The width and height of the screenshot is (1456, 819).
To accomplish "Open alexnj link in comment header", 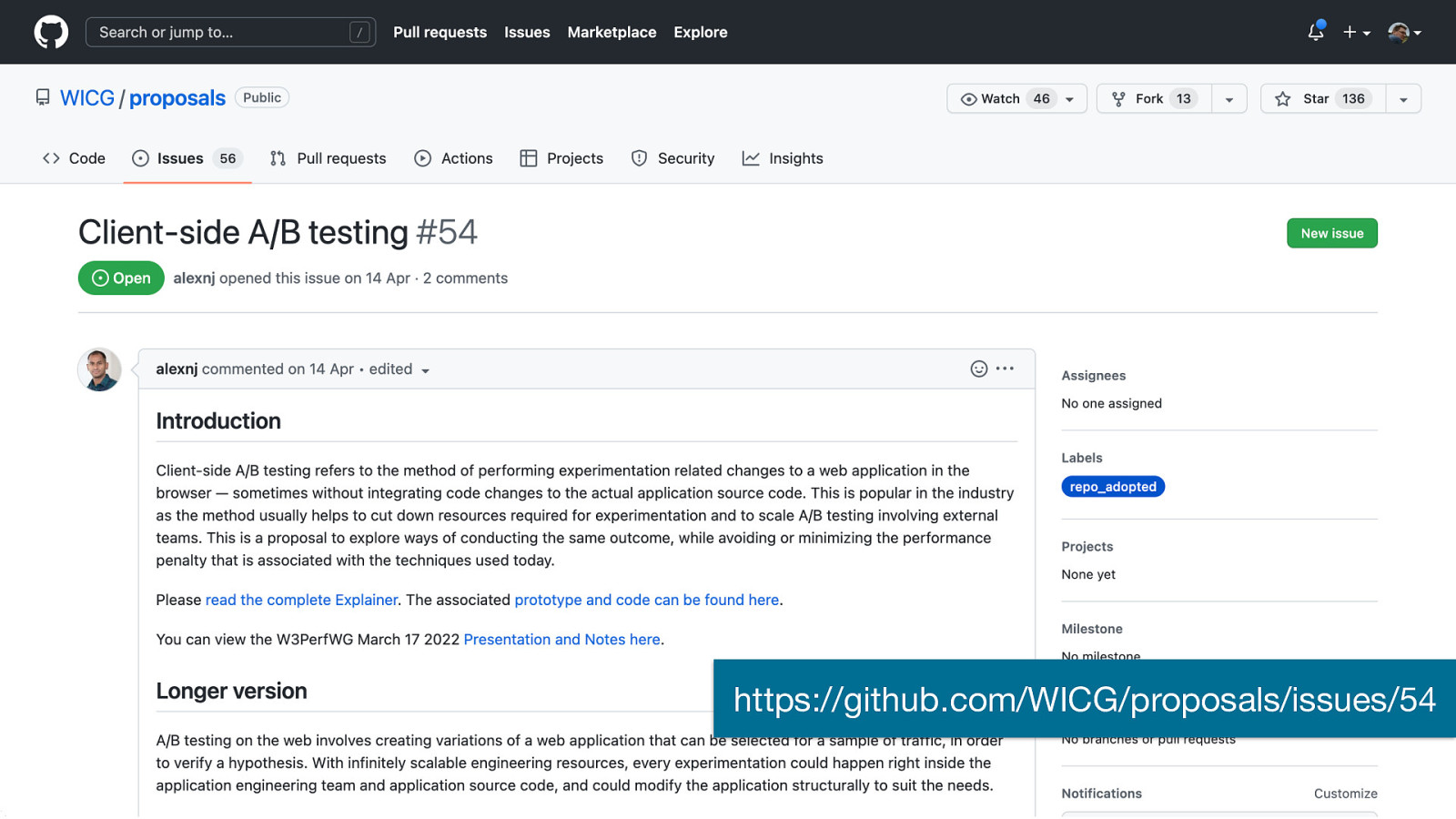I will (x=177, y=369).
